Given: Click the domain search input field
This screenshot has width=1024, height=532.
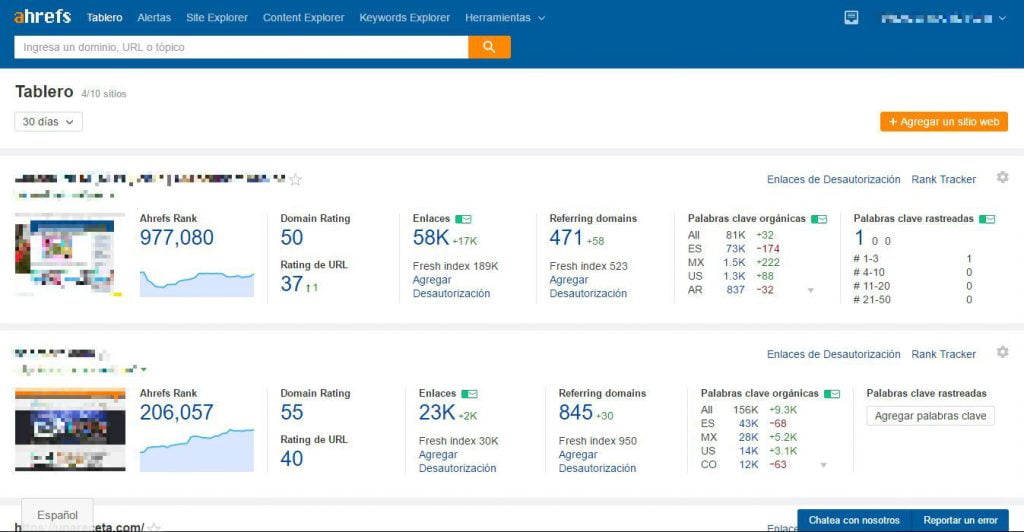Looking at the screenshot, I should 241,47.
